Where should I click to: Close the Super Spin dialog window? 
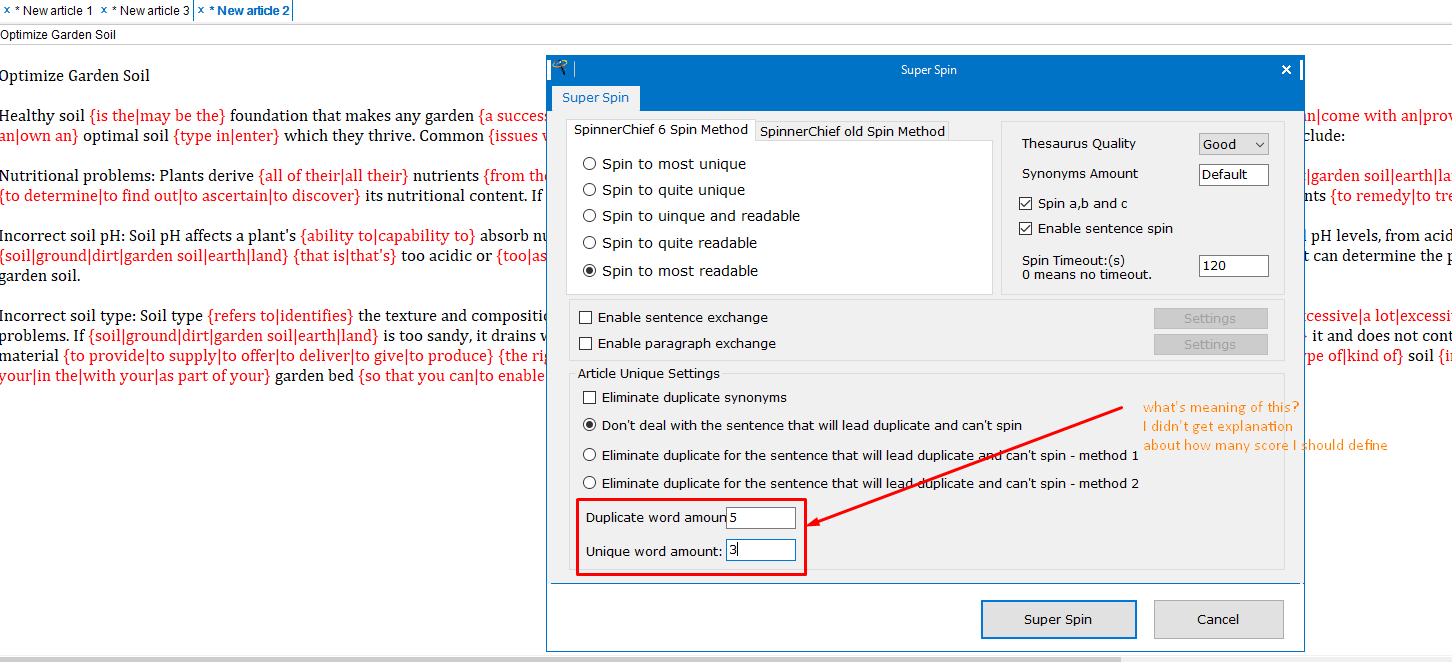(1286, 70)
